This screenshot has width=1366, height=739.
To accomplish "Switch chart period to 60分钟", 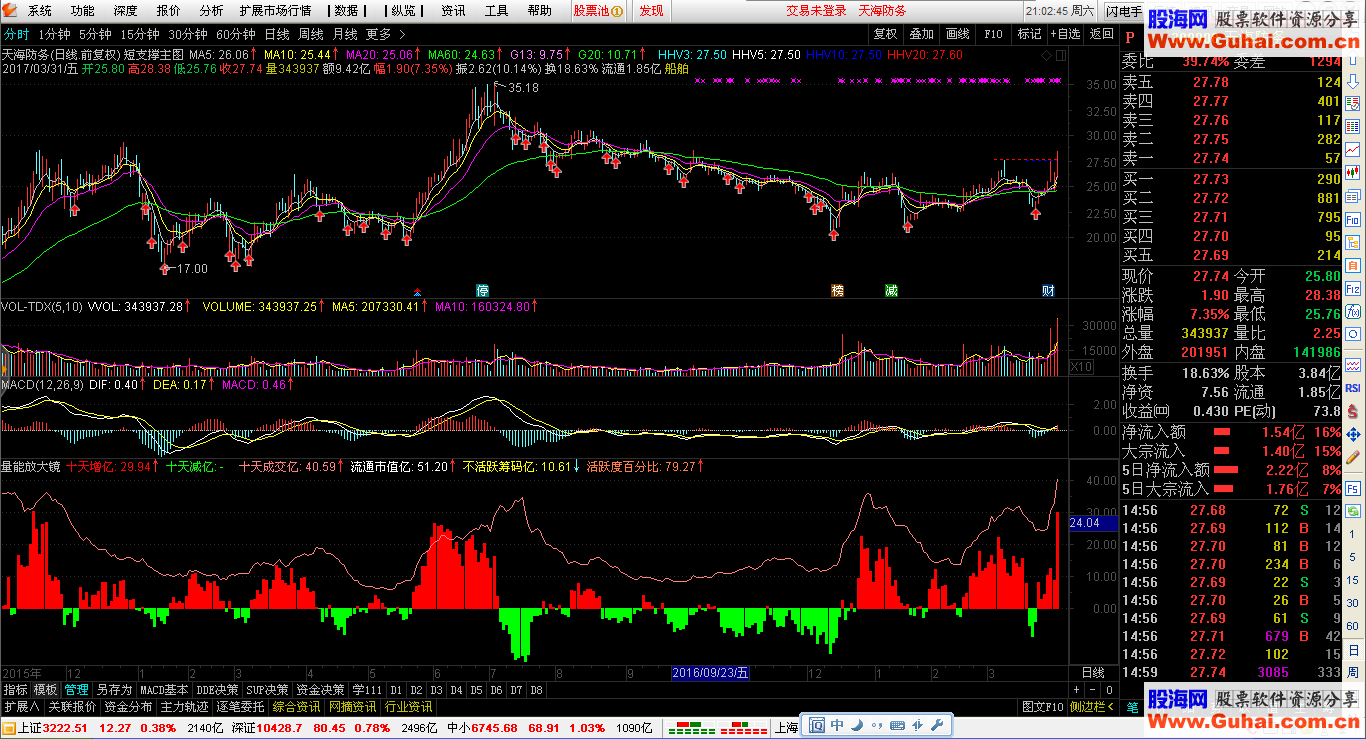I will (236, 33).
